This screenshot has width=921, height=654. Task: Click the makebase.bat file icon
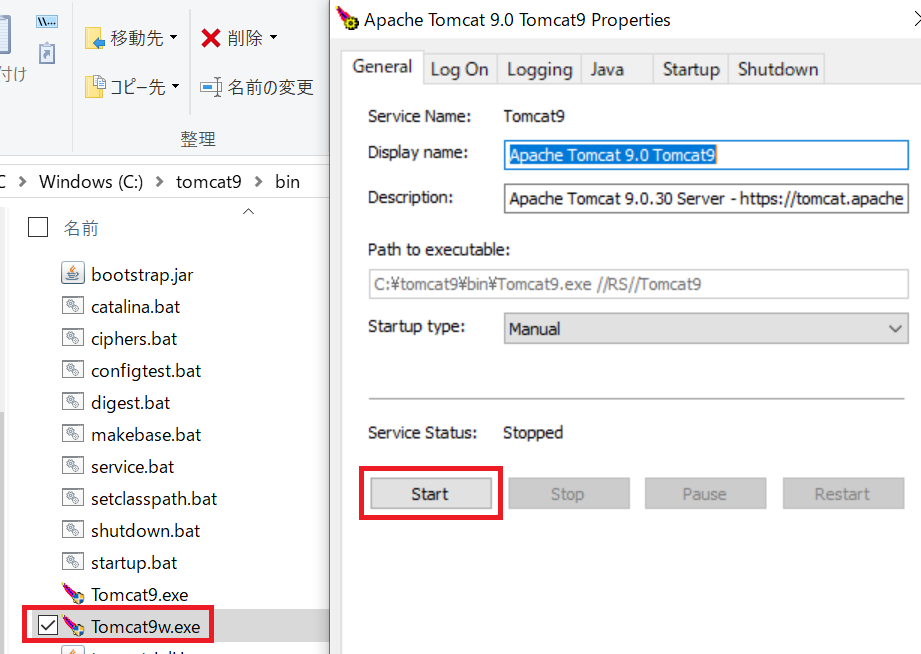coord(73,434)
